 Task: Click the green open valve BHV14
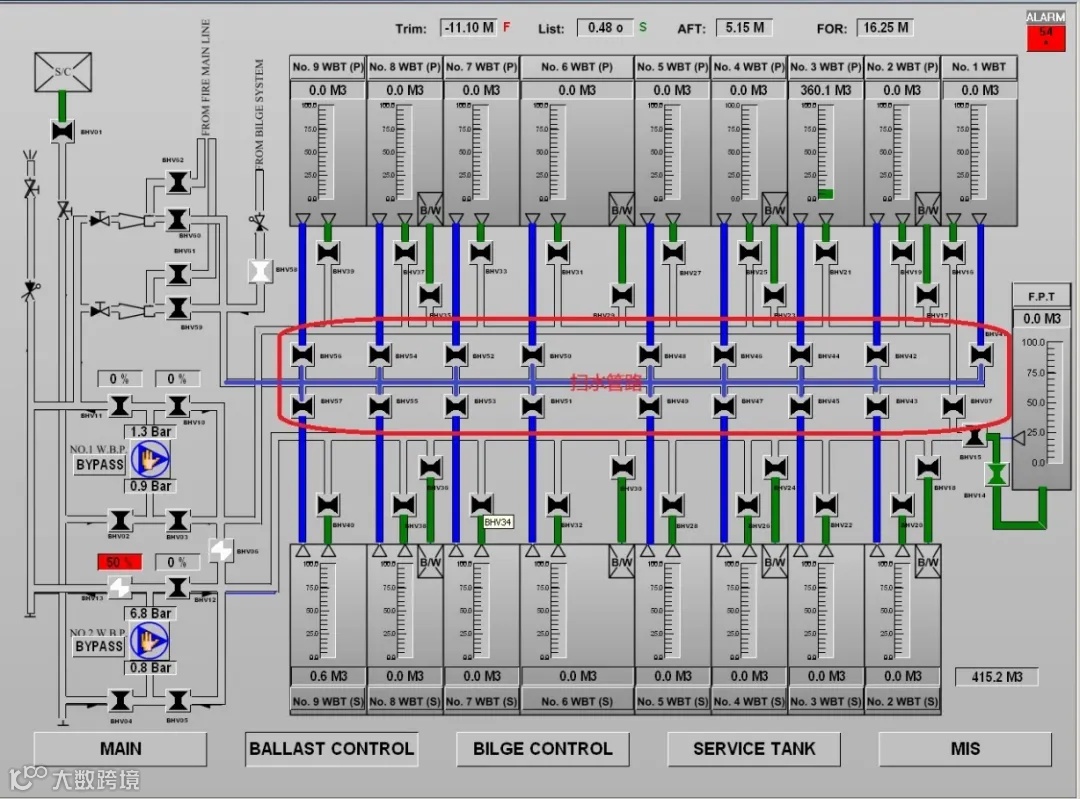point(995,474)
